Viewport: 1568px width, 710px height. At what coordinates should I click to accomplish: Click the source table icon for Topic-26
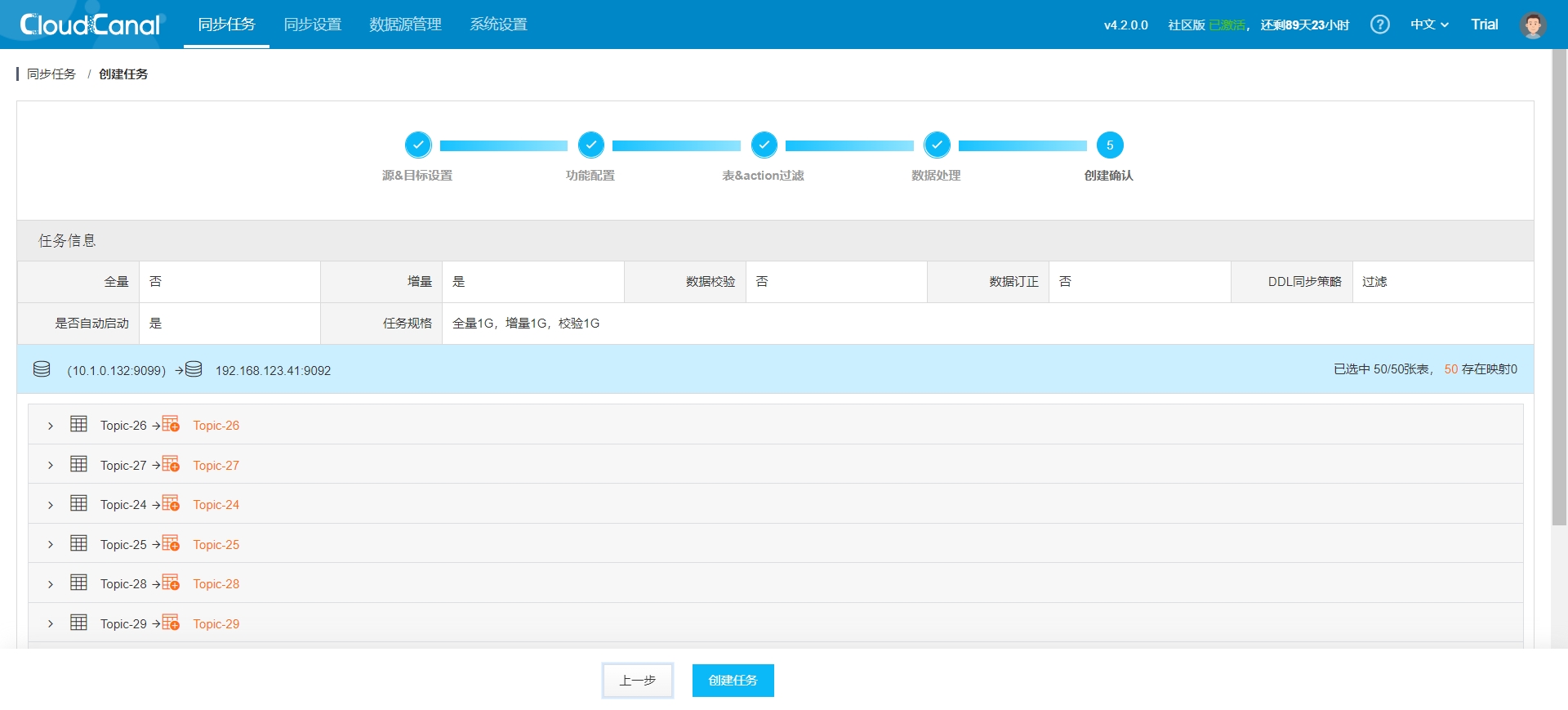78,424
